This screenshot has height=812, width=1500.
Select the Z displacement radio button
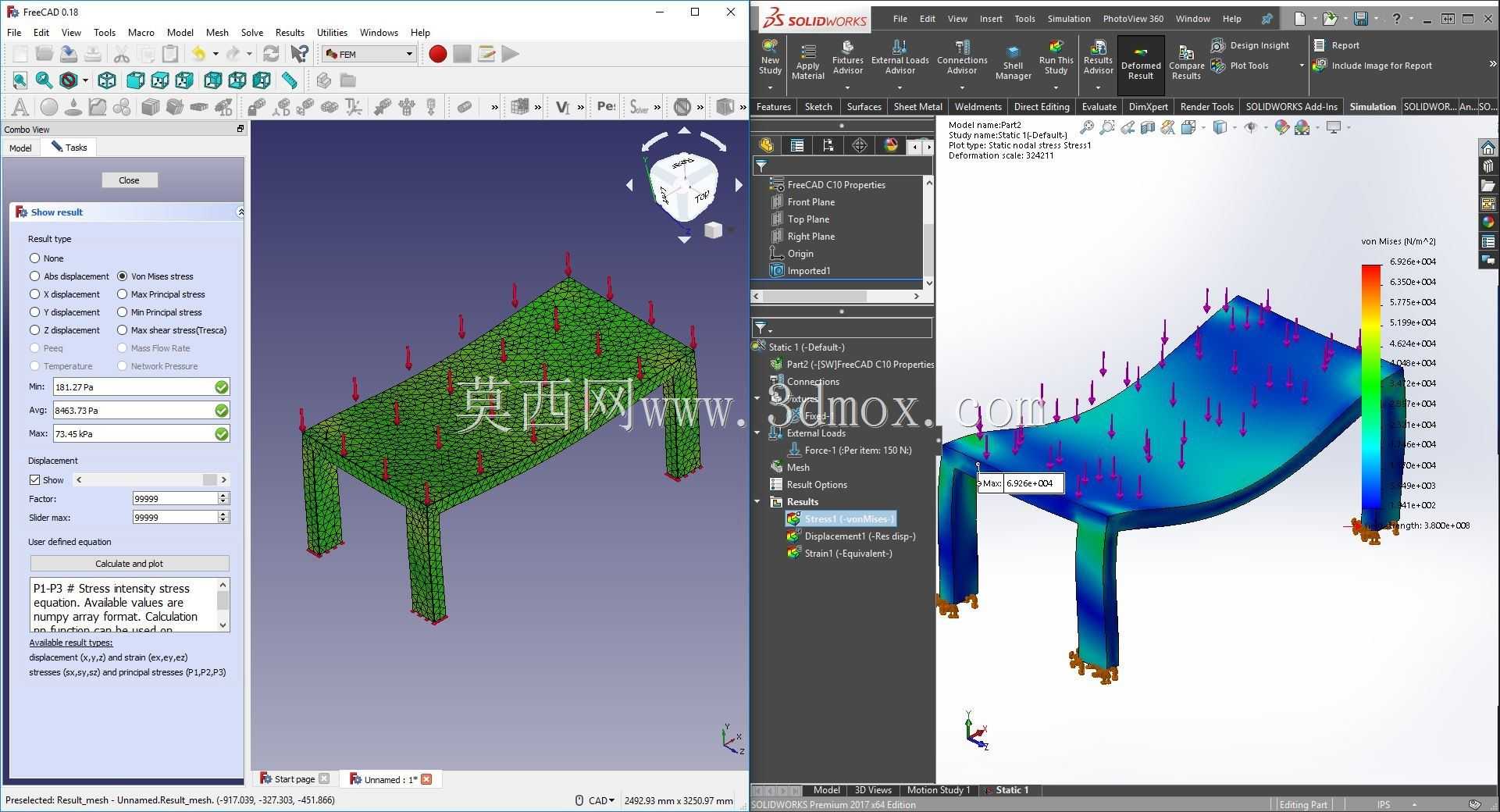34,330
